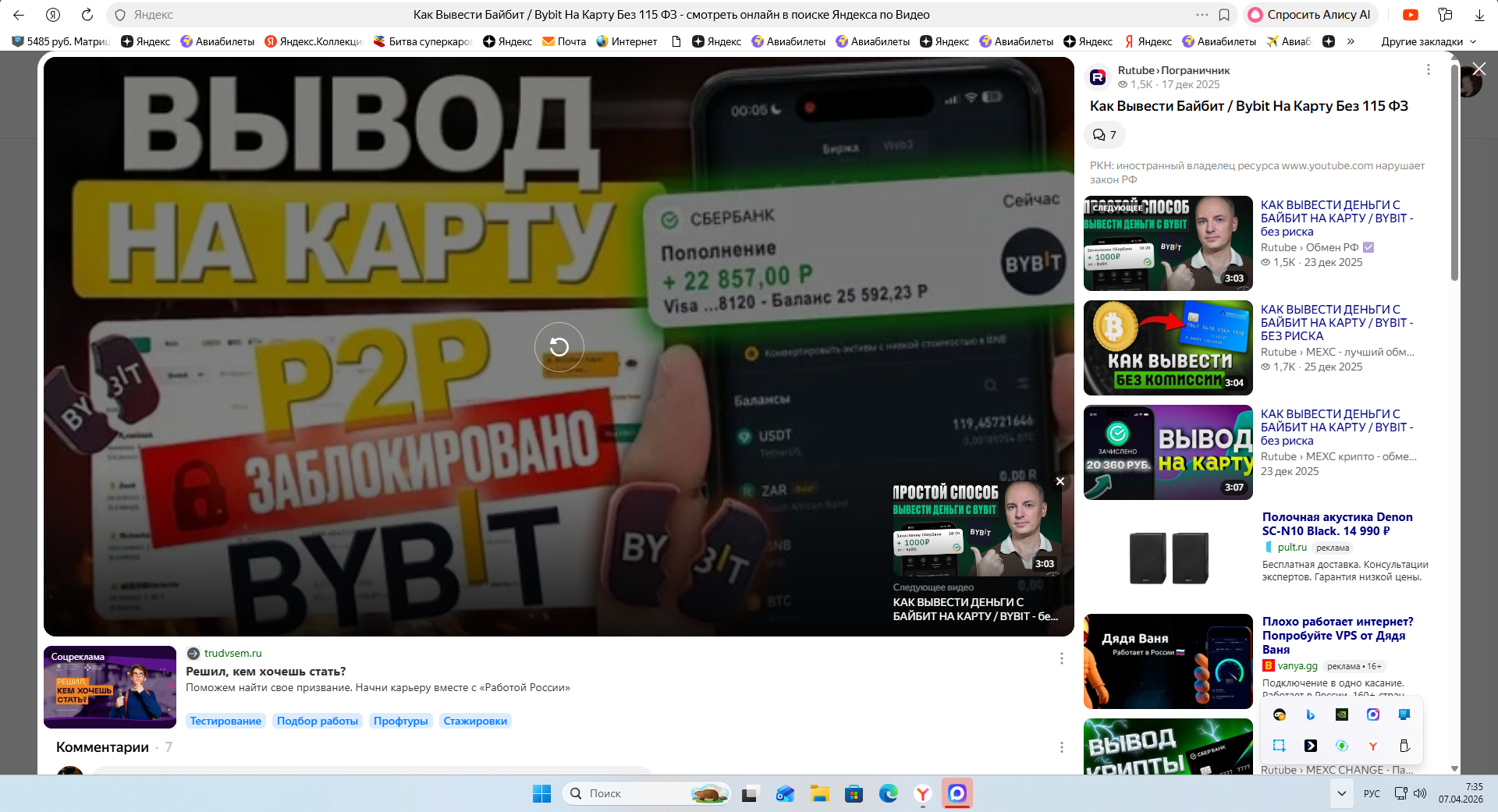Open the '5485 руб. Матрица' bookmark
Screen dimensions: 1498x812
[x=61, y=41]
